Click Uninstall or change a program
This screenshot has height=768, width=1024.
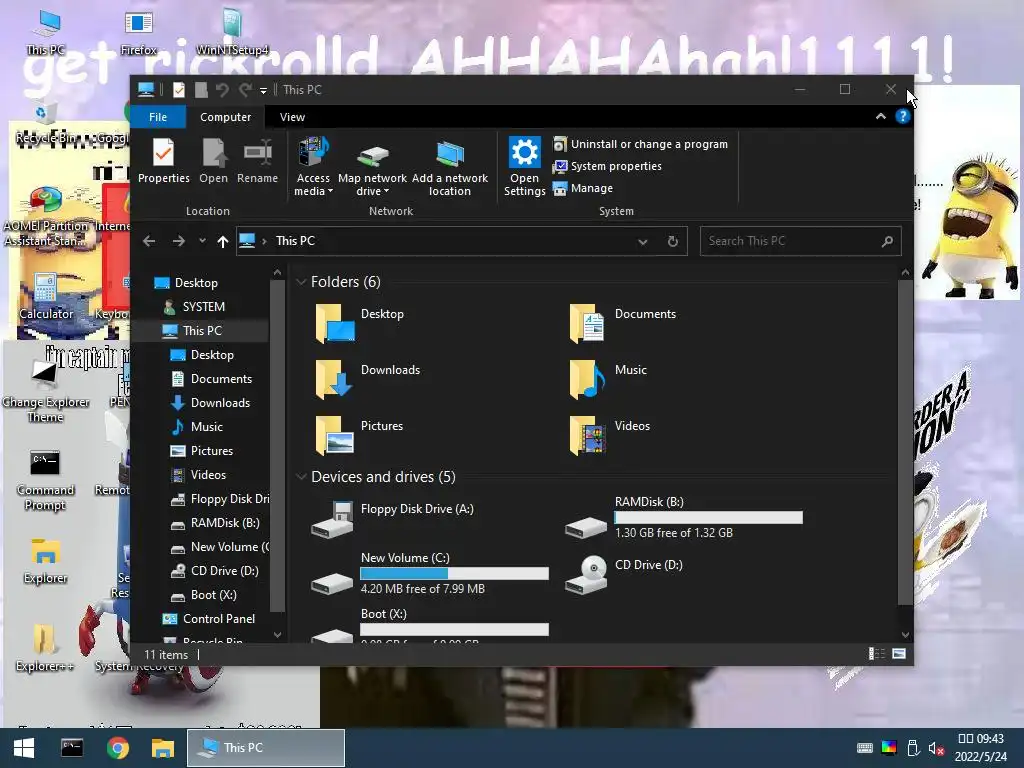pos(640,144)
